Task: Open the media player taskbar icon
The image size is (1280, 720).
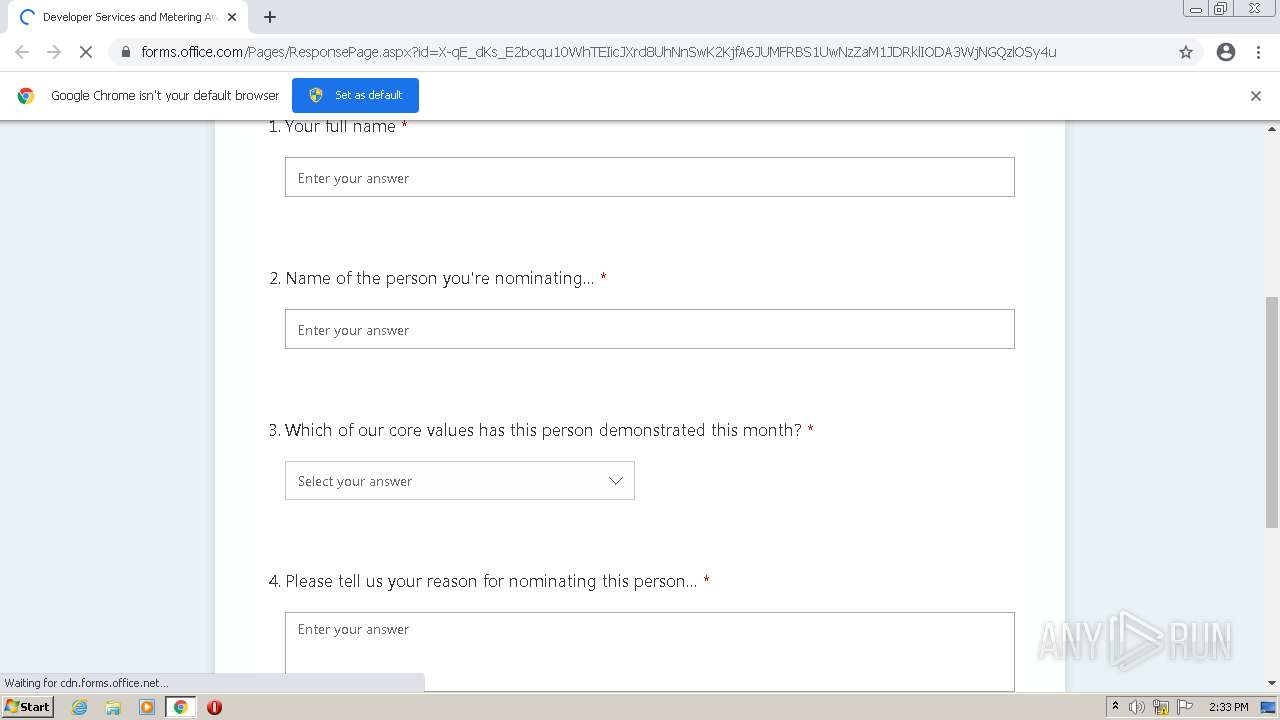Action: point(147,707)
